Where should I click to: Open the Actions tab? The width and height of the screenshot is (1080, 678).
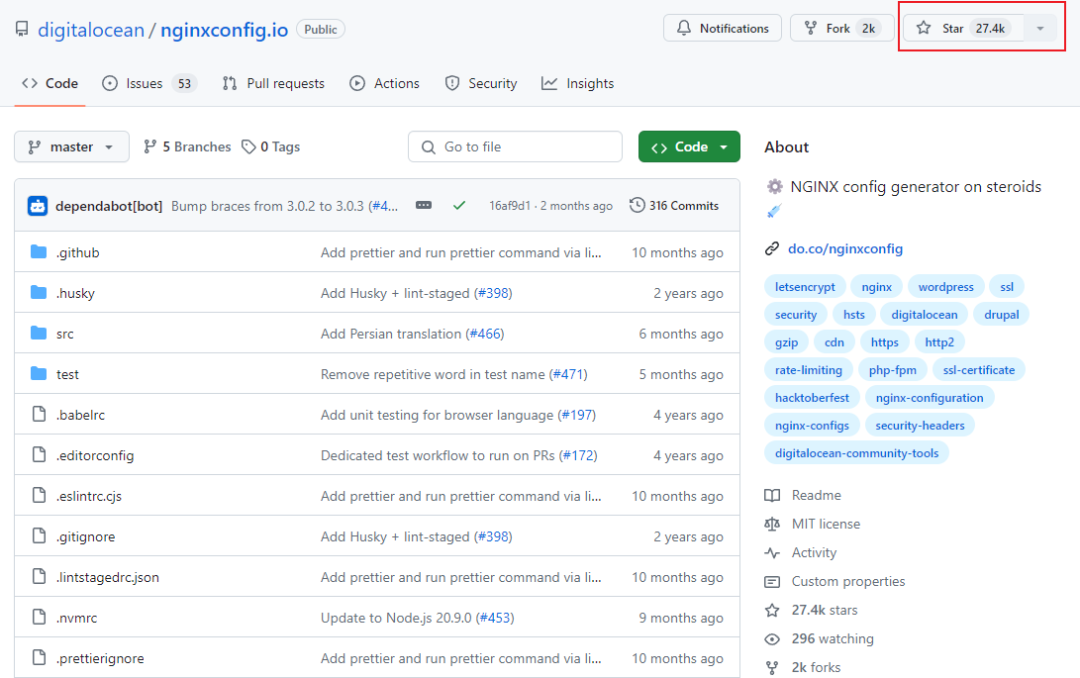(384, 83)
